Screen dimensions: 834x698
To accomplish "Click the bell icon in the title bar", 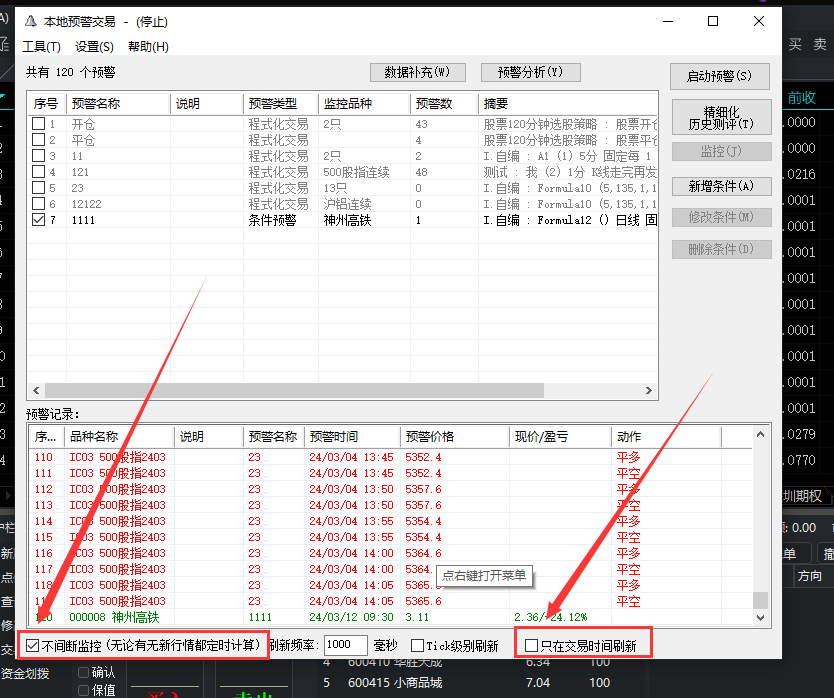I will click(31, 21).
